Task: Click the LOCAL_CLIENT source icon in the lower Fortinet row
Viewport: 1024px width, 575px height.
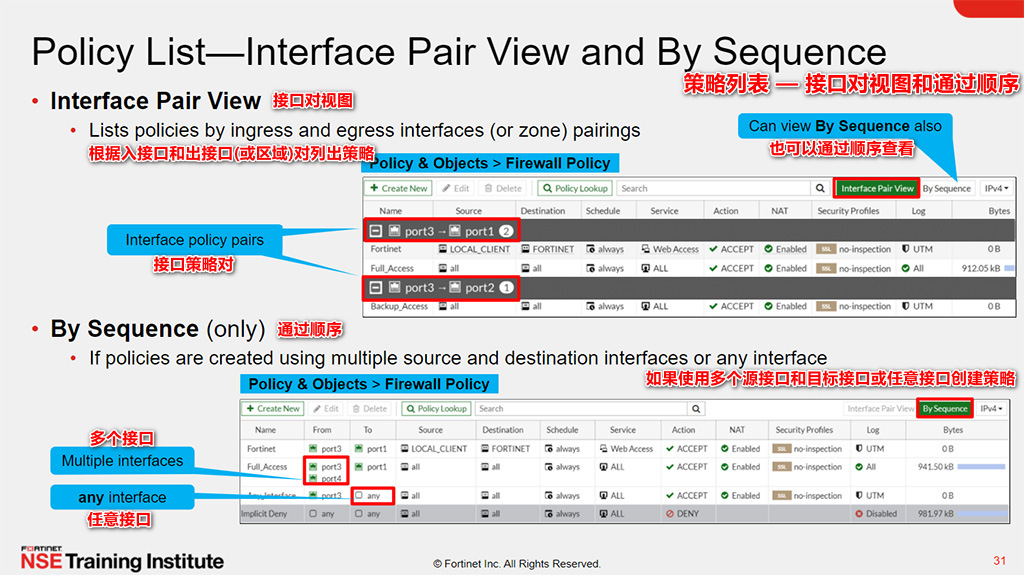Action: pos(405,449)
